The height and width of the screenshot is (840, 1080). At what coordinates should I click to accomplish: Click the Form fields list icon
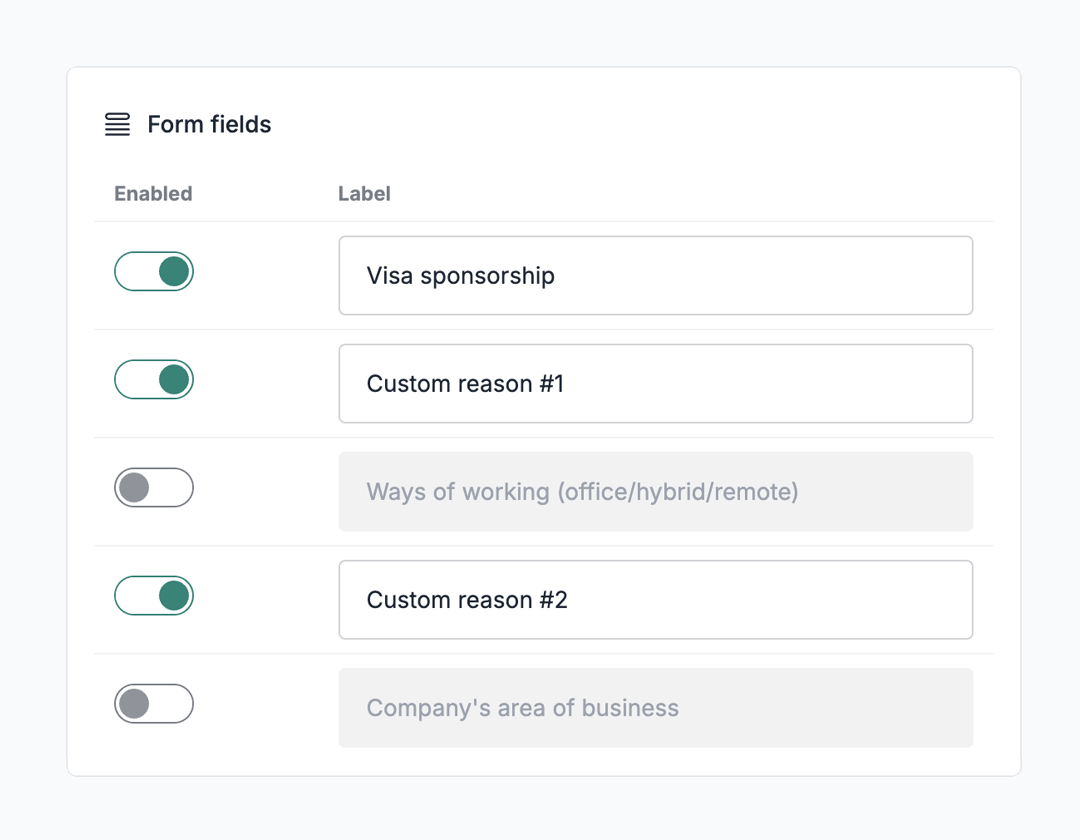click(x=117, y=125)
